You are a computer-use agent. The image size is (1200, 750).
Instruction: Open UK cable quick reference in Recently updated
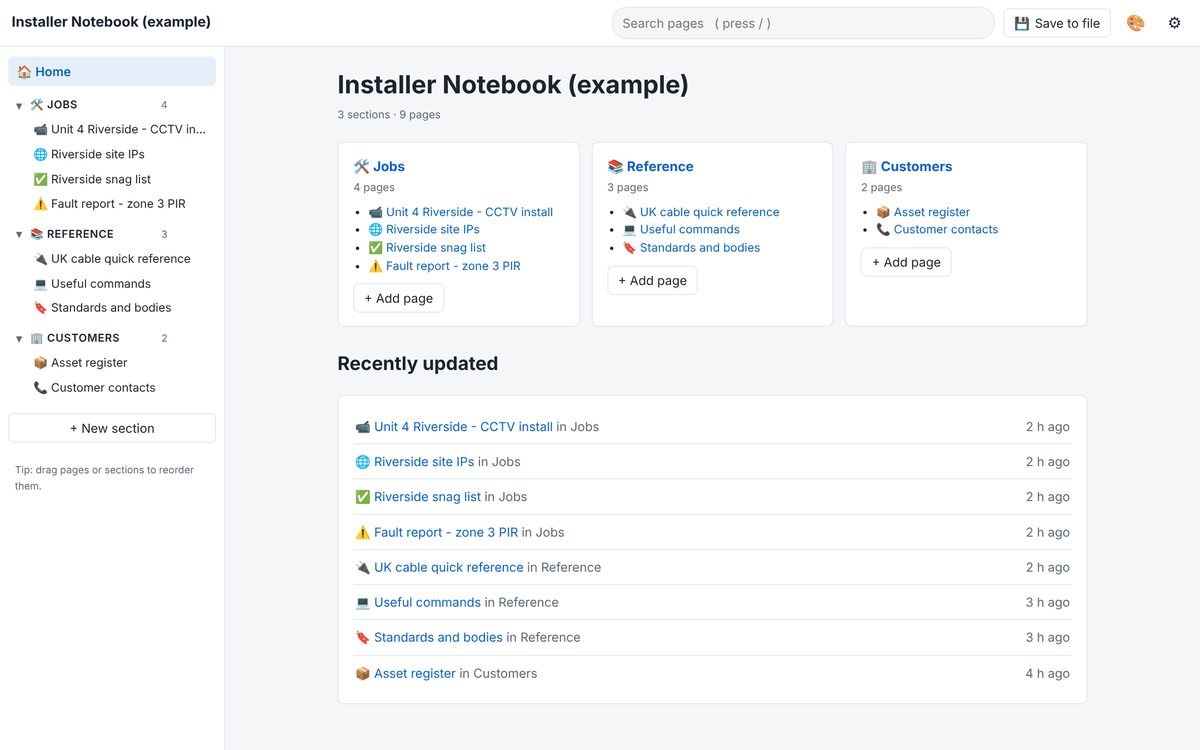click(439, 568)
